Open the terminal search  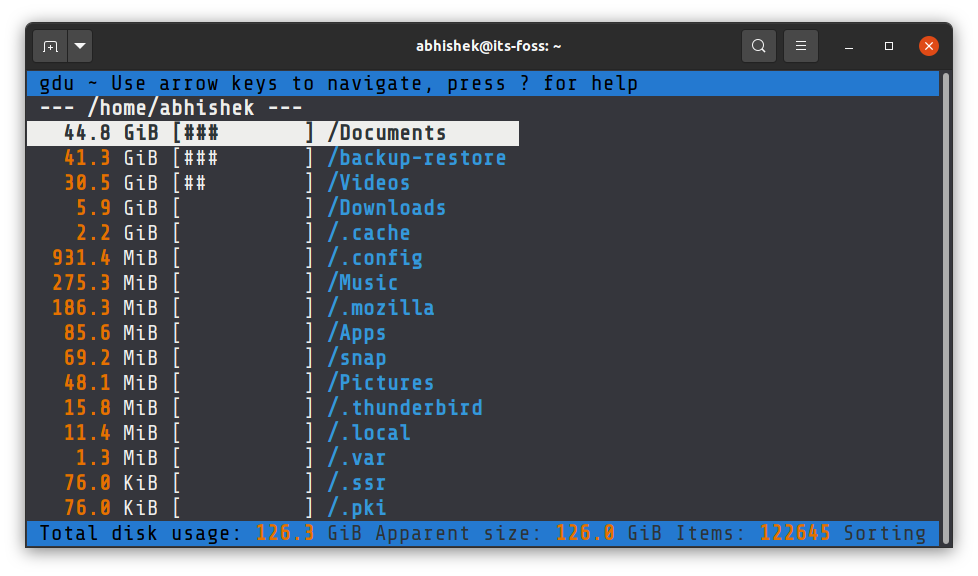tap(758, 45)
